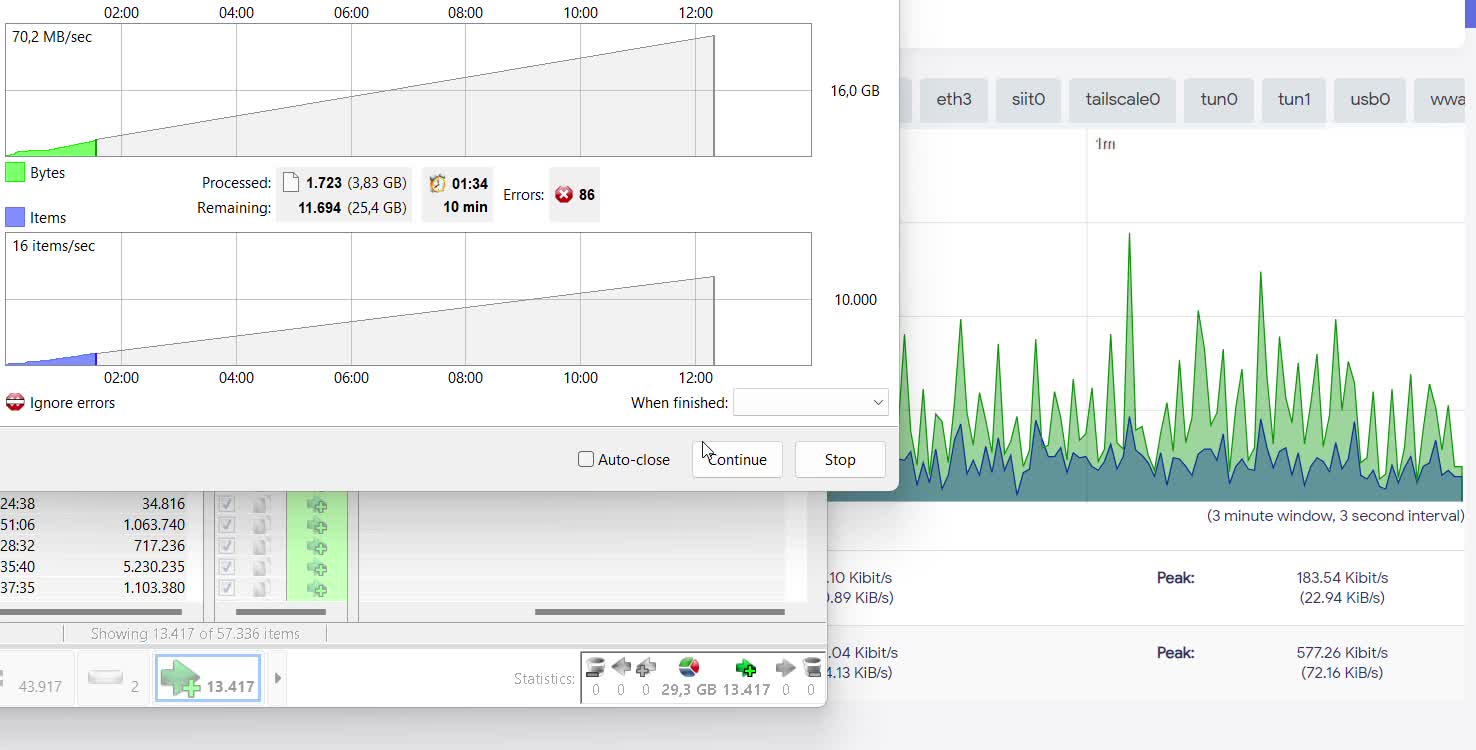
Task: Click the elapsed time clock icon
Action: click(x=437, y=183)
